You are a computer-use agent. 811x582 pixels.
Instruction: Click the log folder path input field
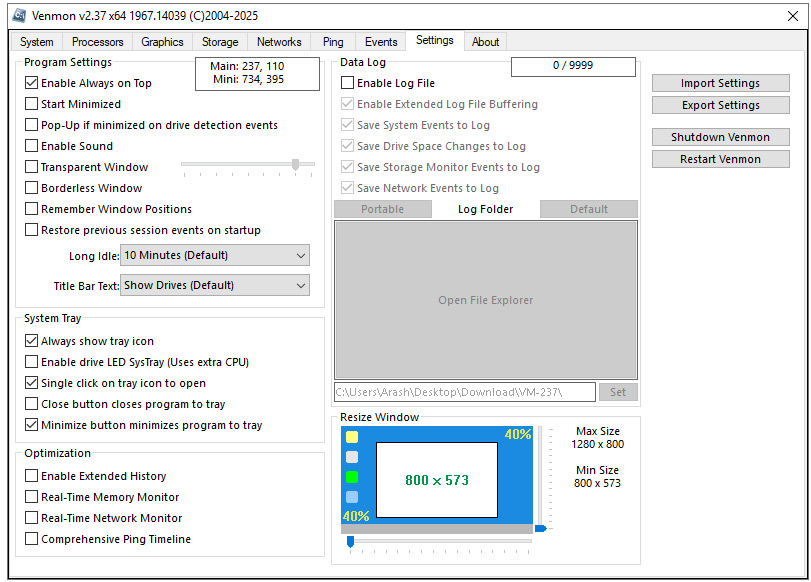click(465, 392)
